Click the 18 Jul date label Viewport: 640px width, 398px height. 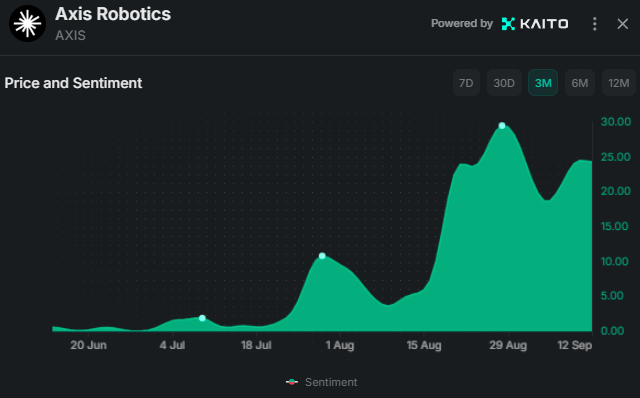coord(256,345)
